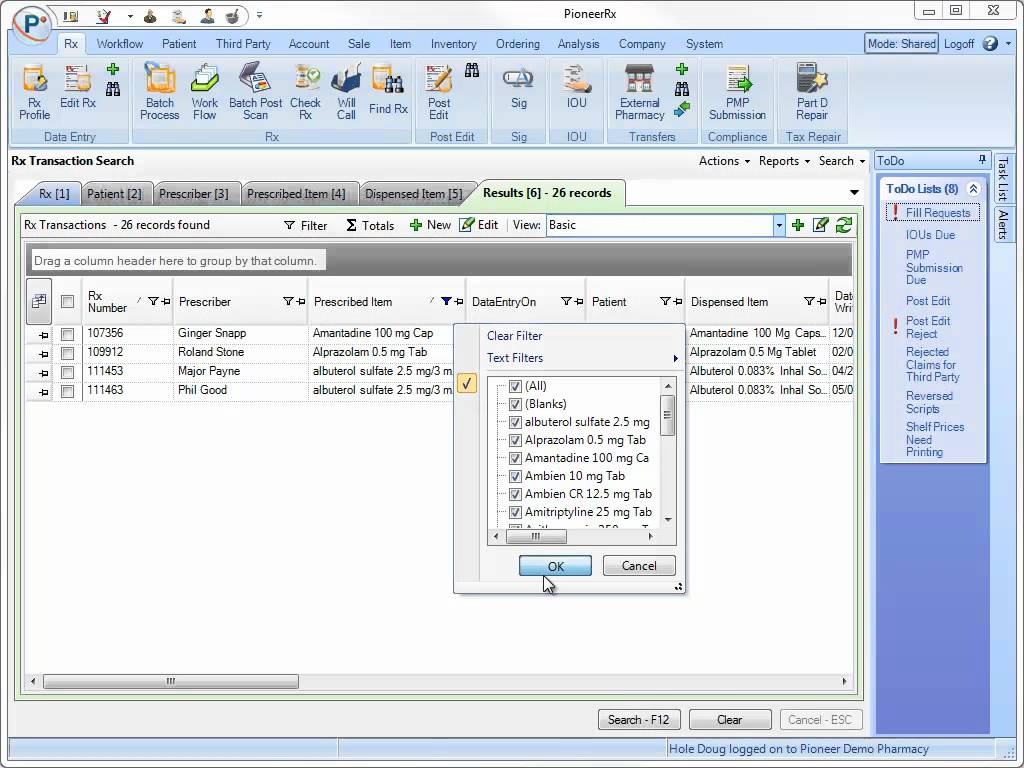Open the Fill Requests ToDo list

938,212
